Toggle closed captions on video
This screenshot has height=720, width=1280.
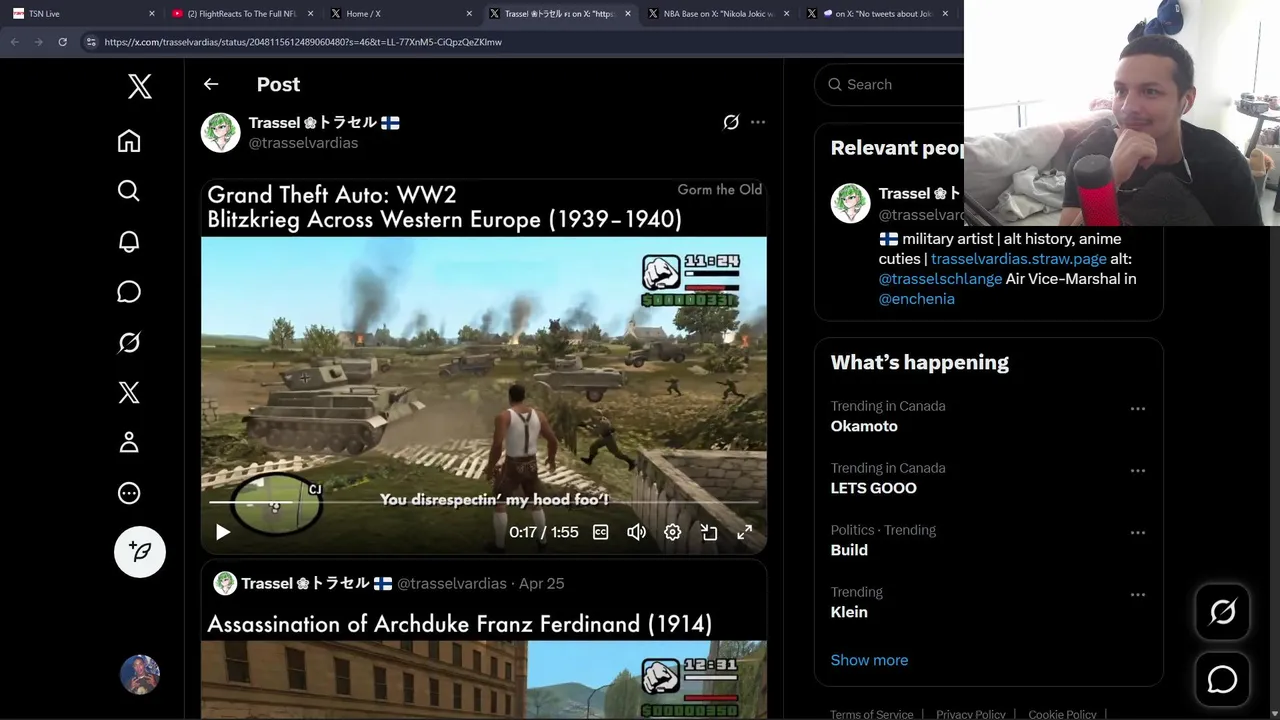[601, 533]
